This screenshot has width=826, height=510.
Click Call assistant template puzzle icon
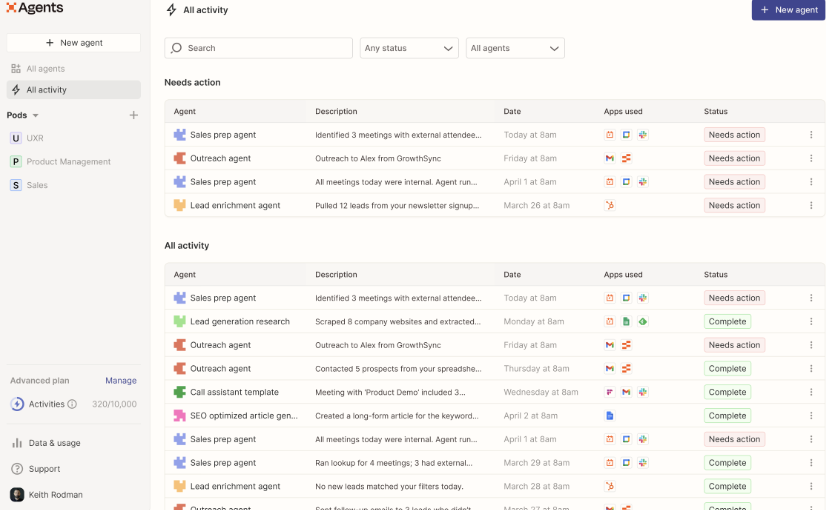coord(180,392)
